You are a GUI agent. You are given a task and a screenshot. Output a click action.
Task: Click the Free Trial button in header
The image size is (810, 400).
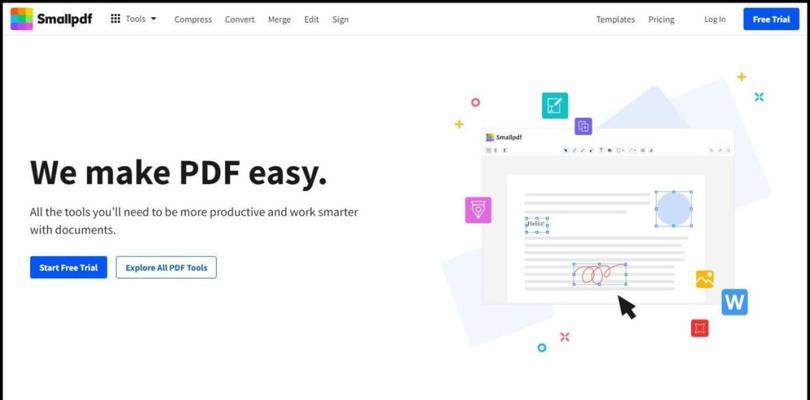tap(771, 19)
